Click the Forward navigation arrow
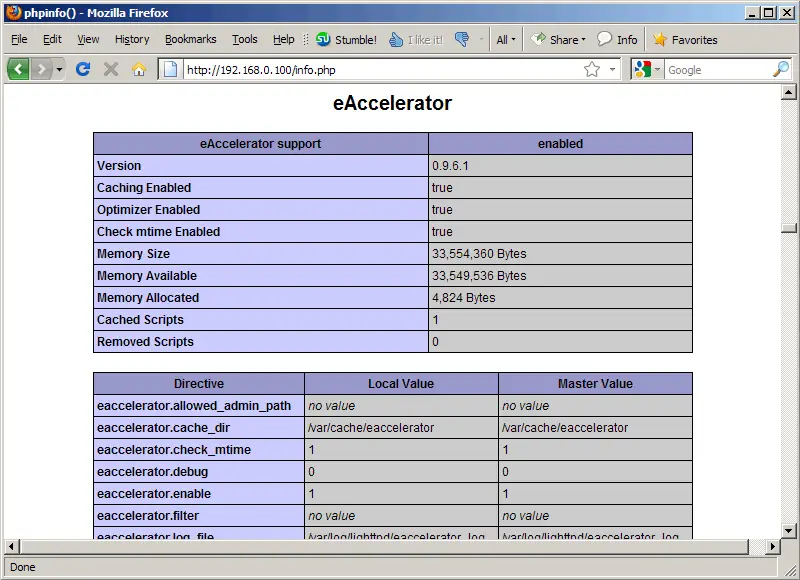The width and height of the screenshot is (800, 580). [x=41, y=69]
